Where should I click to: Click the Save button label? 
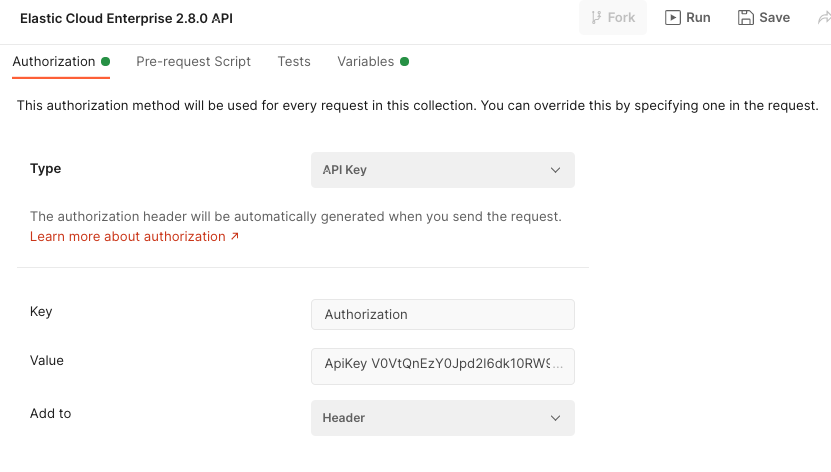(x=775, y=17)
